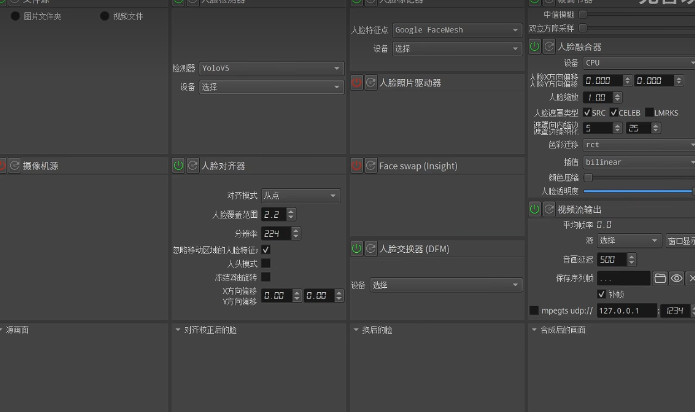Click the 127.0.0.1 address input field

[x=618, y=311]
